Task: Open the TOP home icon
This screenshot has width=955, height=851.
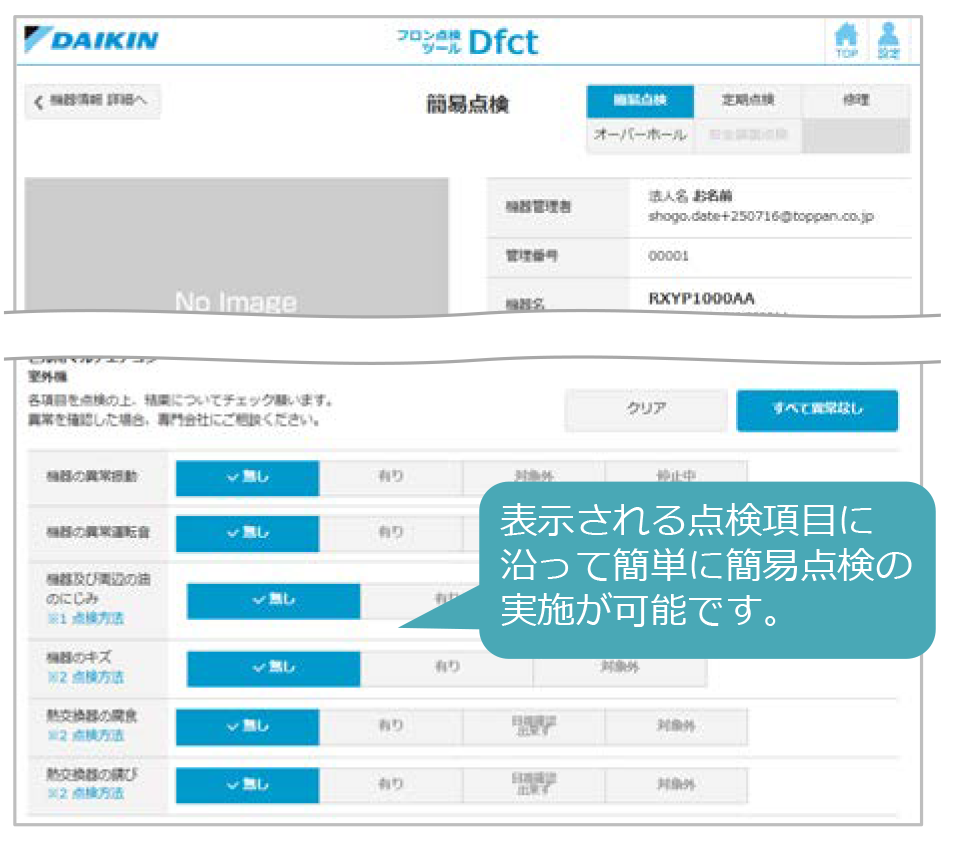Action: coord(846,41)
